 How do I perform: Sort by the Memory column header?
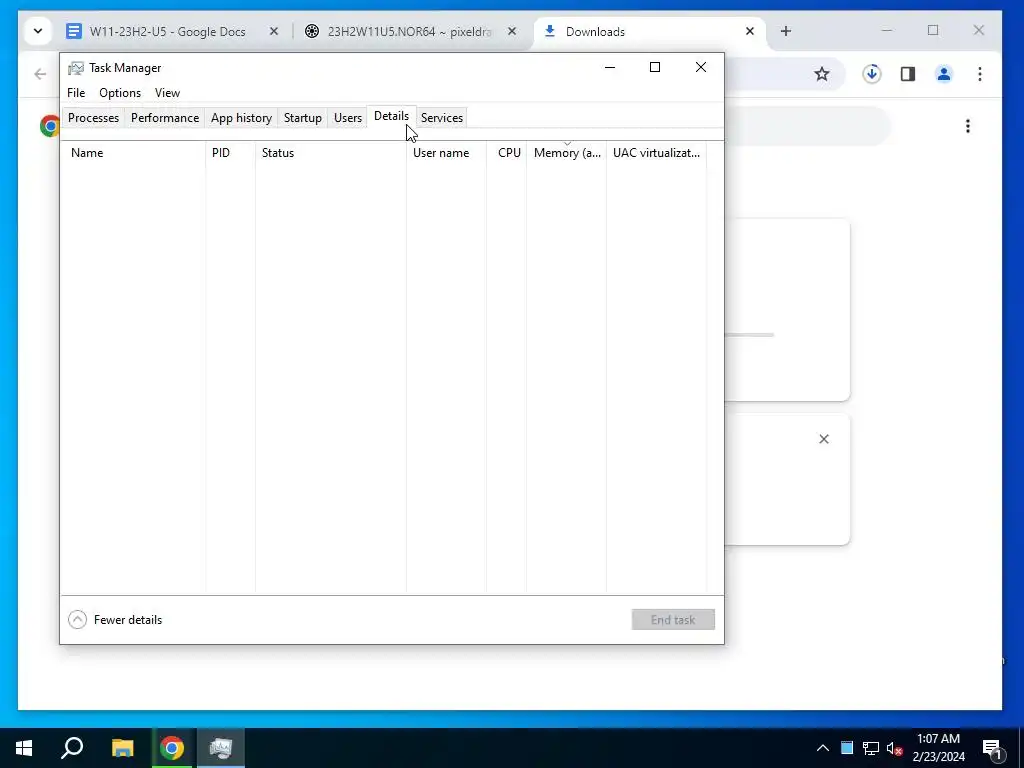[566, 153]
